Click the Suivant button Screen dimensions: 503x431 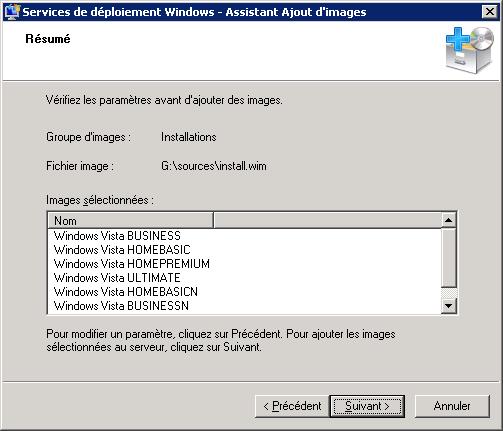(x=367, y=406)
